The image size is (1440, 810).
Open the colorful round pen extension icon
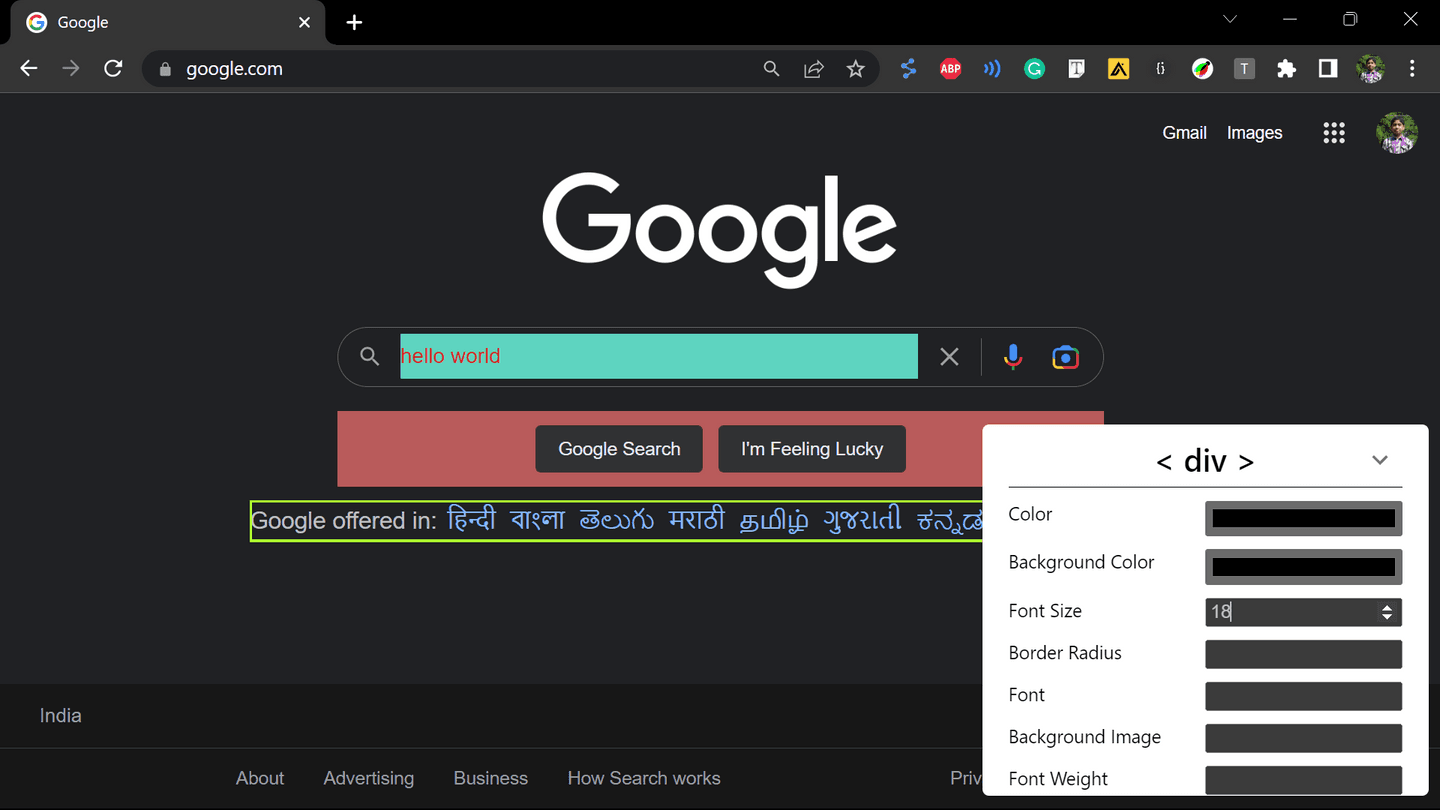pyautogui.click(x=1202, y=69)
